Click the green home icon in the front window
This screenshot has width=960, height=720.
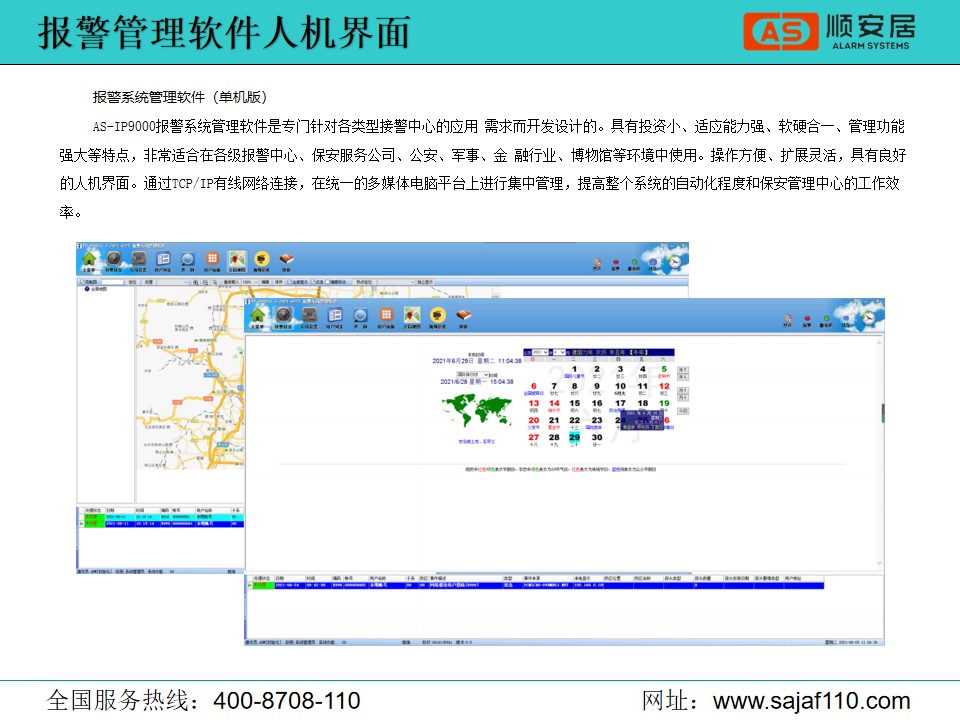click(258, 317)
